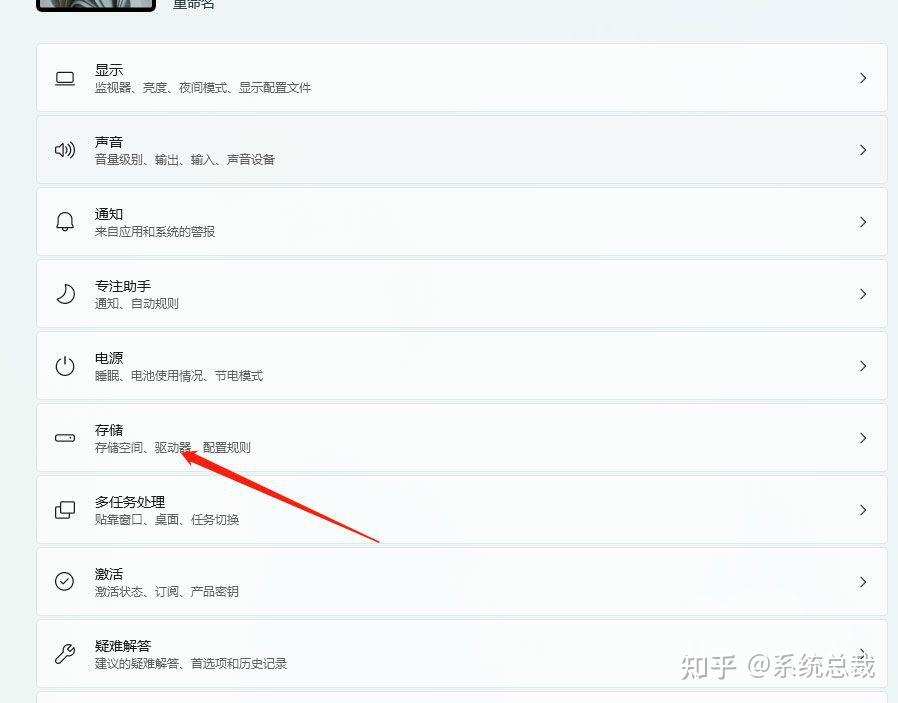This screenshot has height=703, width=898.
Task: Open 激活 activation settings label
Action: coord(109,574)
